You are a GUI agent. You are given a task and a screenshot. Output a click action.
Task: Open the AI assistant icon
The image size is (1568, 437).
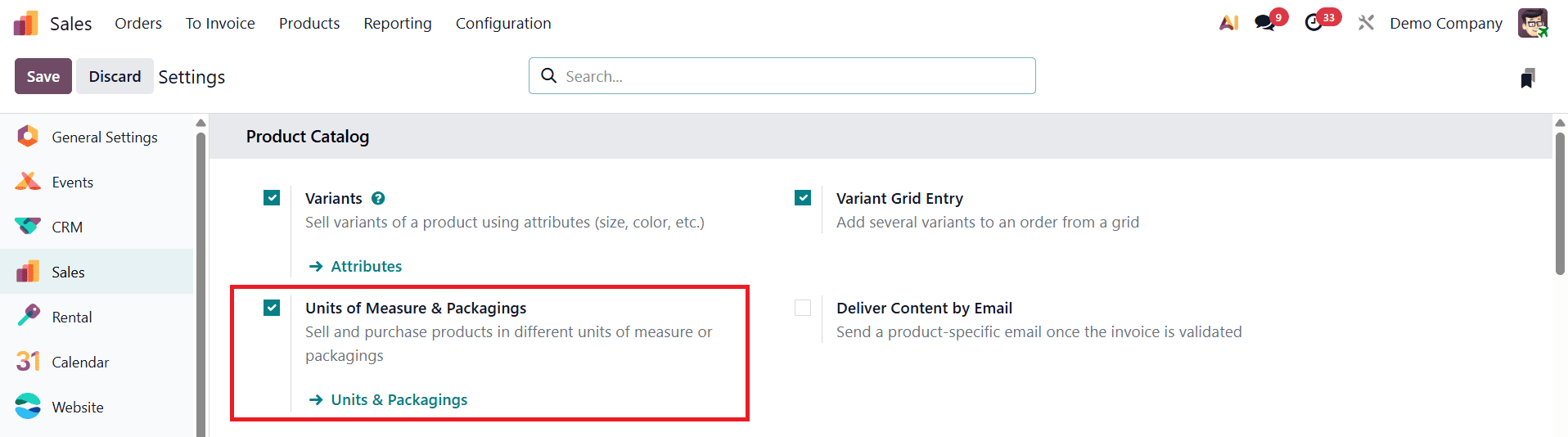pos(1228,23)
